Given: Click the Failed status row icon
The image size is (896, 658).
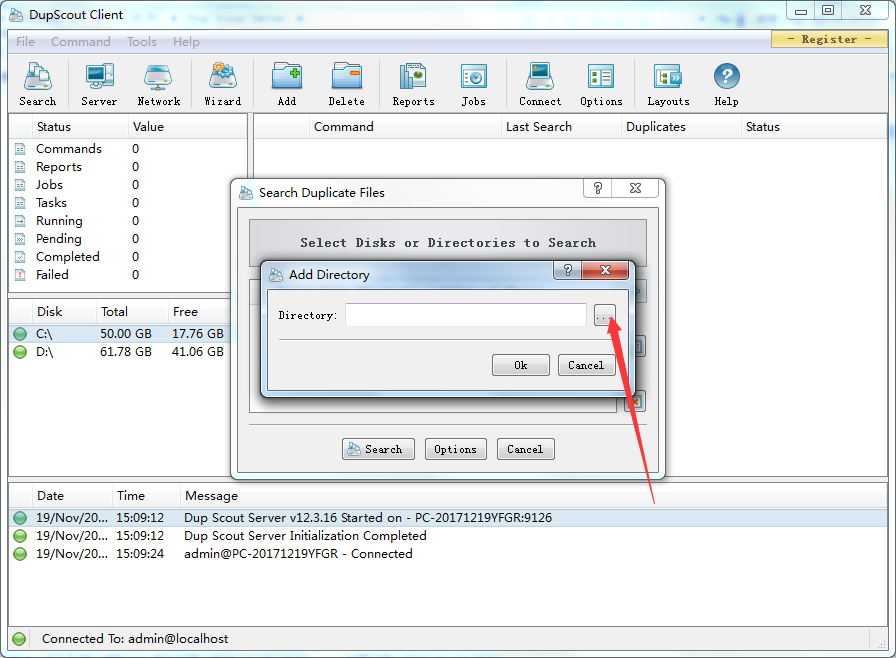Looking at the screenshot, I should 20,275.
